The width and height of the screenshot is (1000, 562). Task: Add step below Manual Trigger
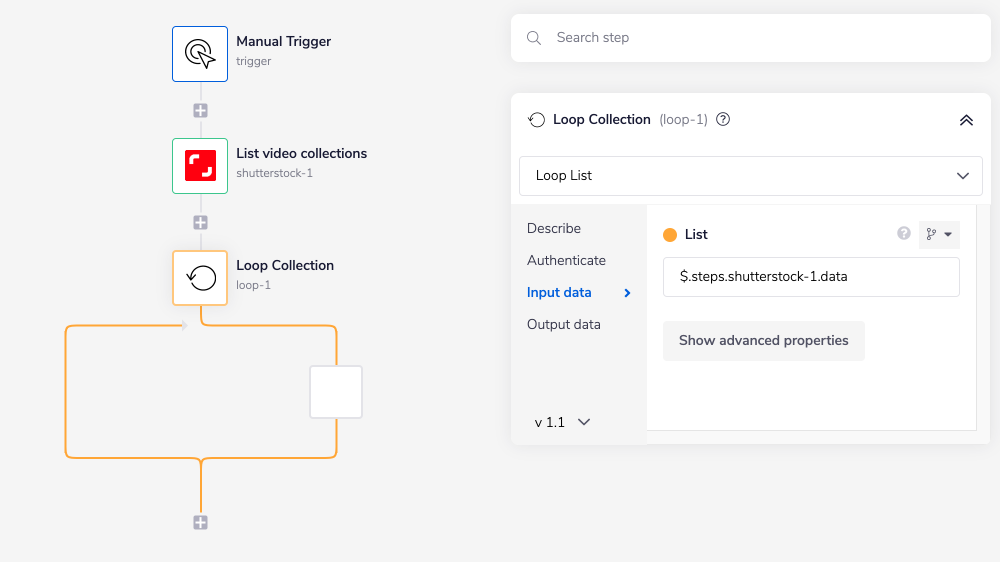coord(200,110)
